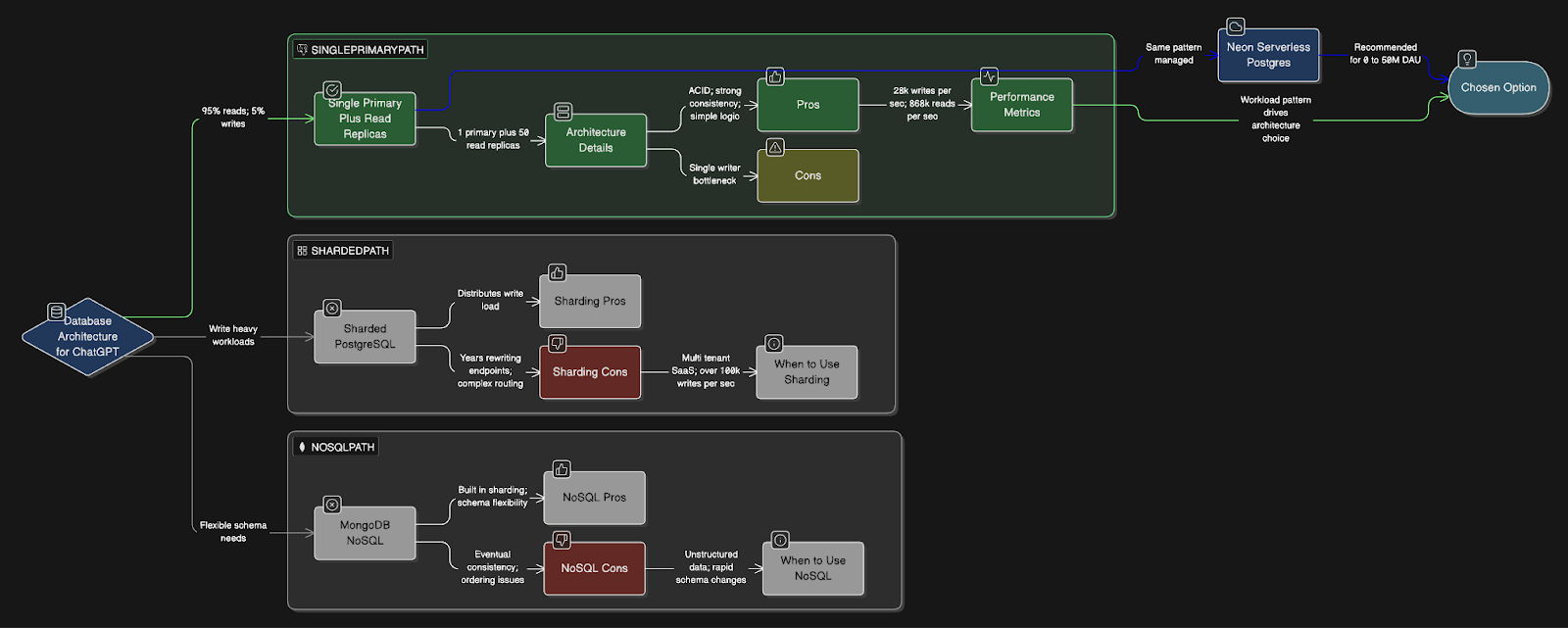1568x628 pixels.
Task: Click the leaf icon beside the NOSQLPATH label
Action: [302, 447]
